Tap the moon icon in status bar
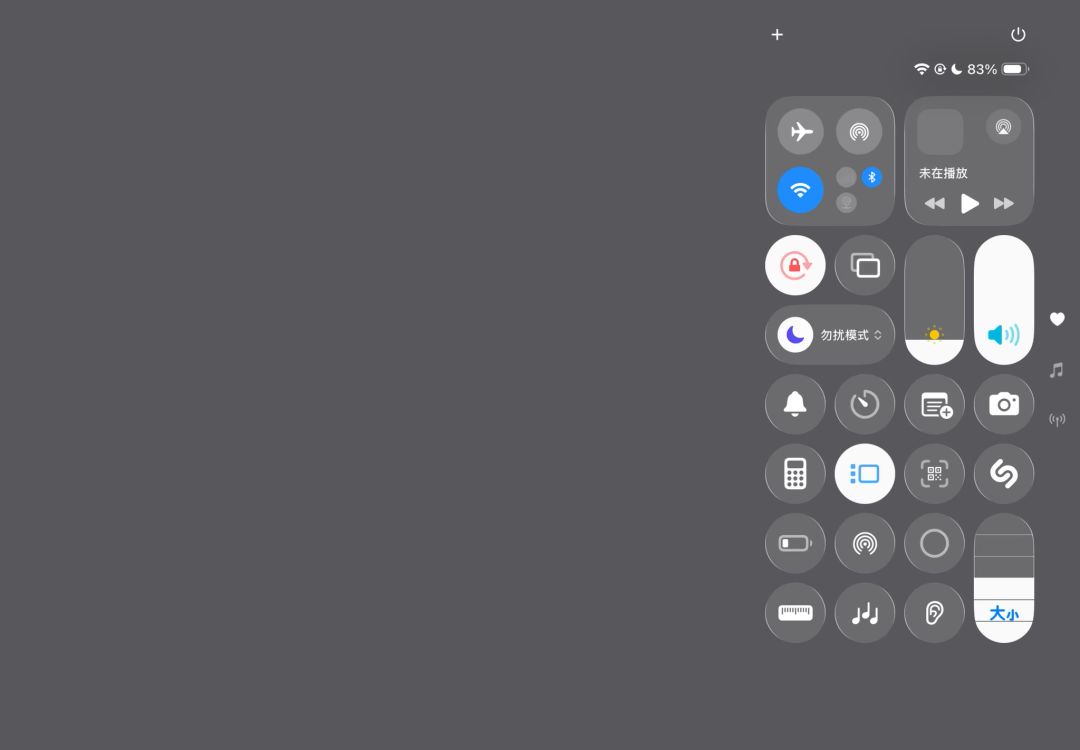 957,69
